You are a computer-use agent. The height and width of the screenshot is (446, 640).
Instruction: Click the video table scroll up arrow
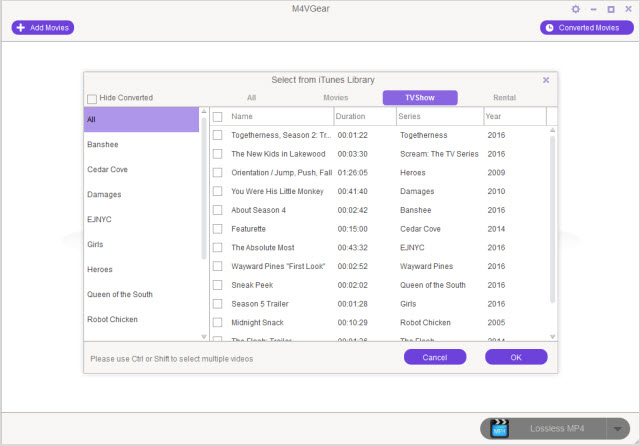[552, 130]
